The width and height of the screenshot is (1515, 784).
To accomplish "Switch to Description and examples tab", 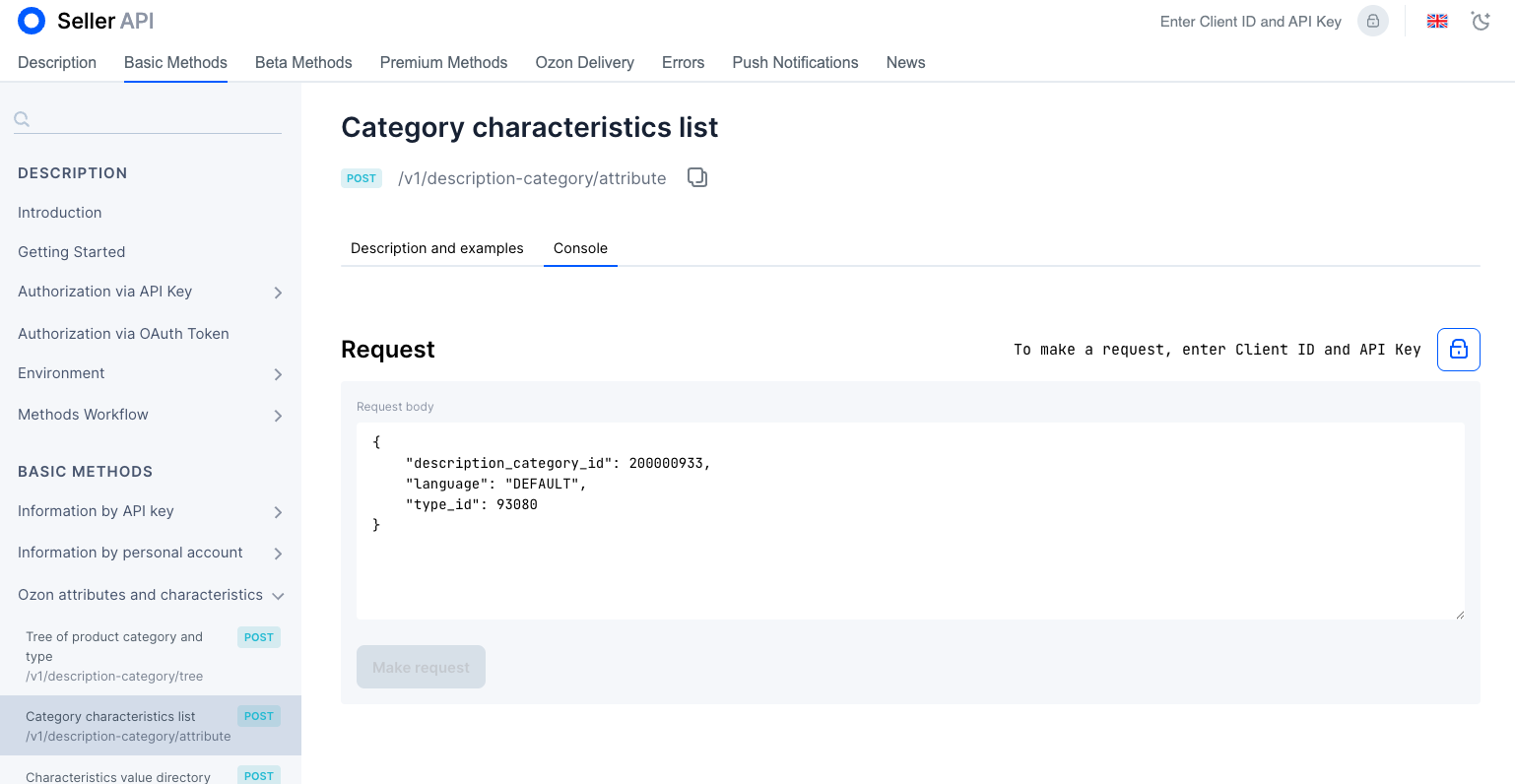I will click(437, 248).
